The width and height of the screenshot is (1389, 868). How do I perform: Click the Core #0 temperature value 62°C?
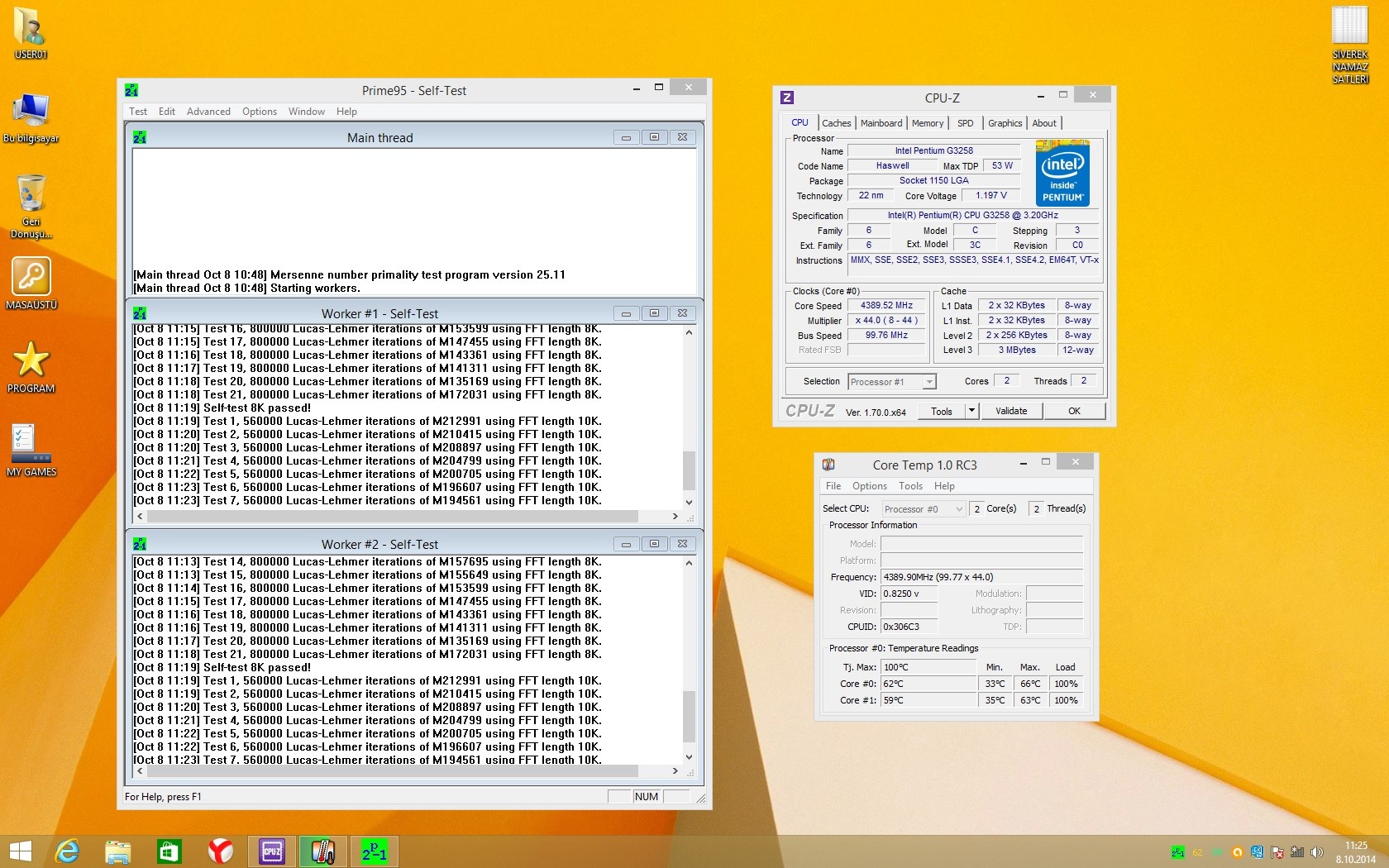928,684
